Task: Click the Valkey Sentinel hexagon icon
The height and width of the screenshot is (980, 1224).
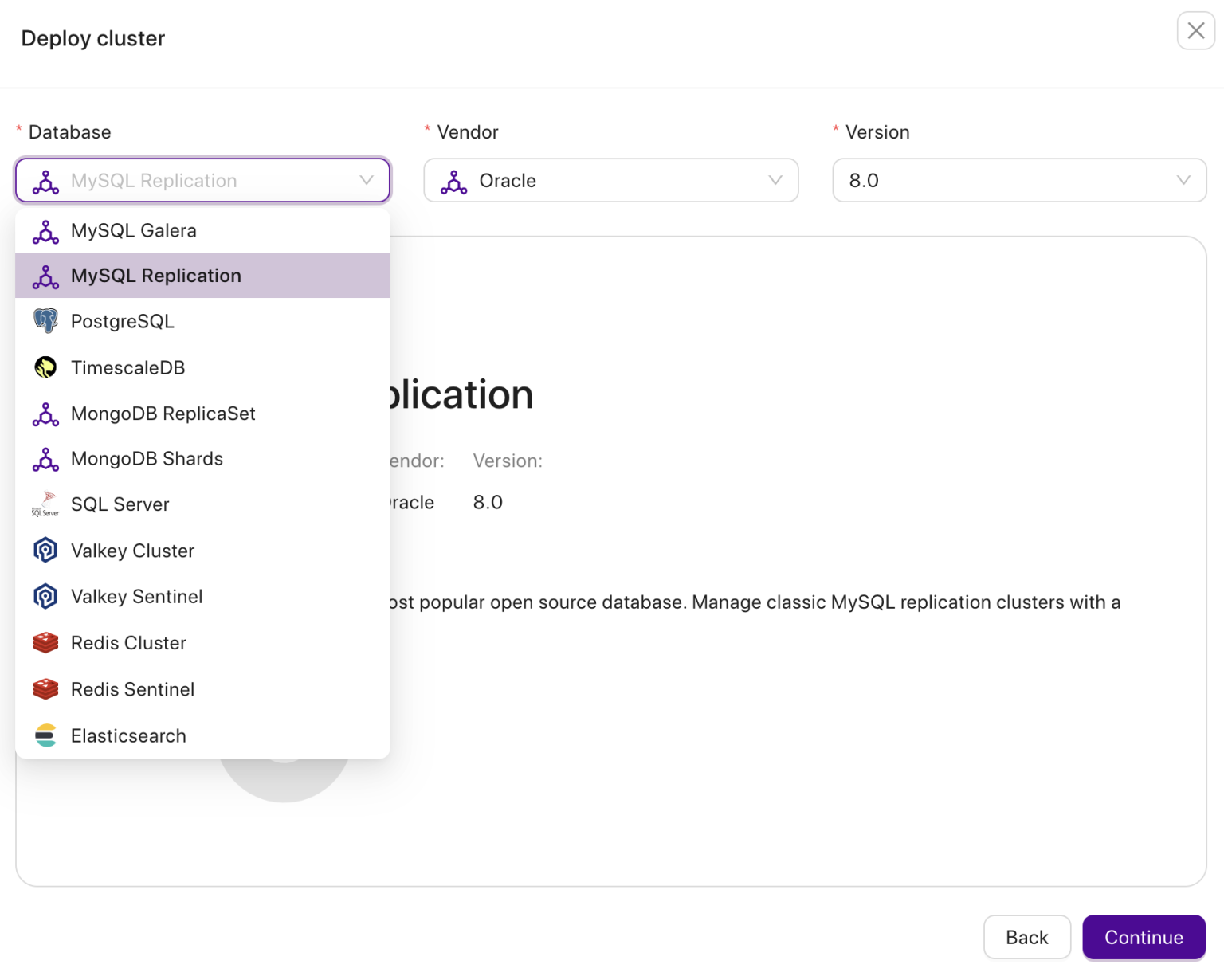Action: pyautogui.click(x=45, y=597)
